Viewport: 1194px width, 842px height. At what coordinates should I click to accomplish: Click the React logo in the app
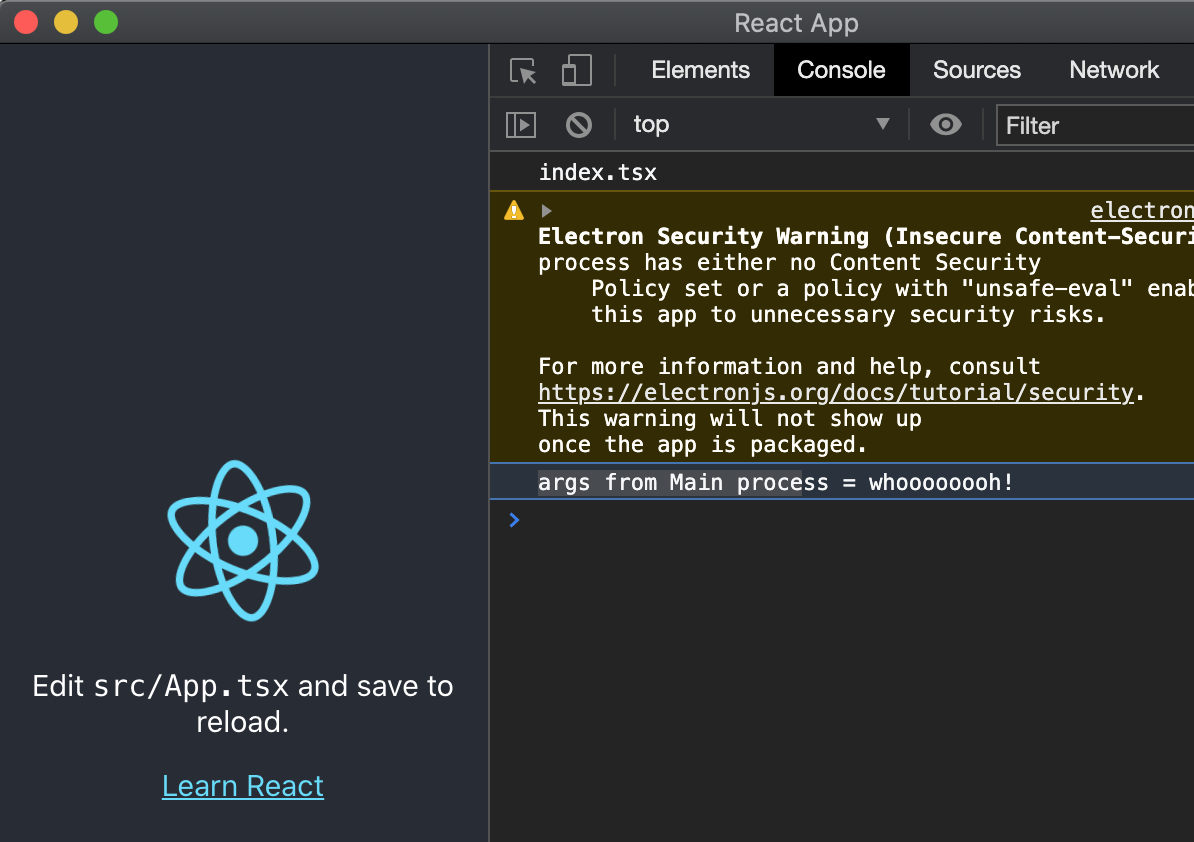(x=243, y=541)
